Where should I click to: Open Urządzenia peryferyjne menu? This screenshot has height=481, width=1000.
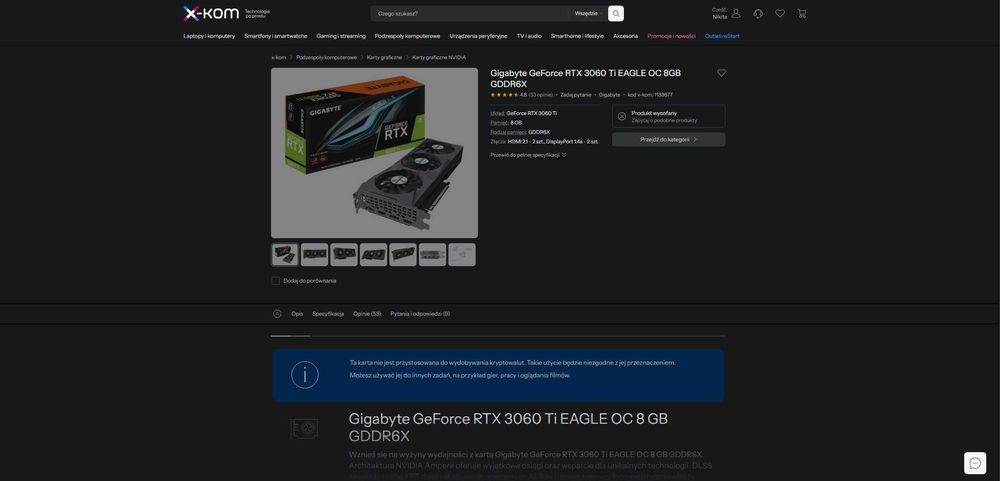click(x=478, y=36)
